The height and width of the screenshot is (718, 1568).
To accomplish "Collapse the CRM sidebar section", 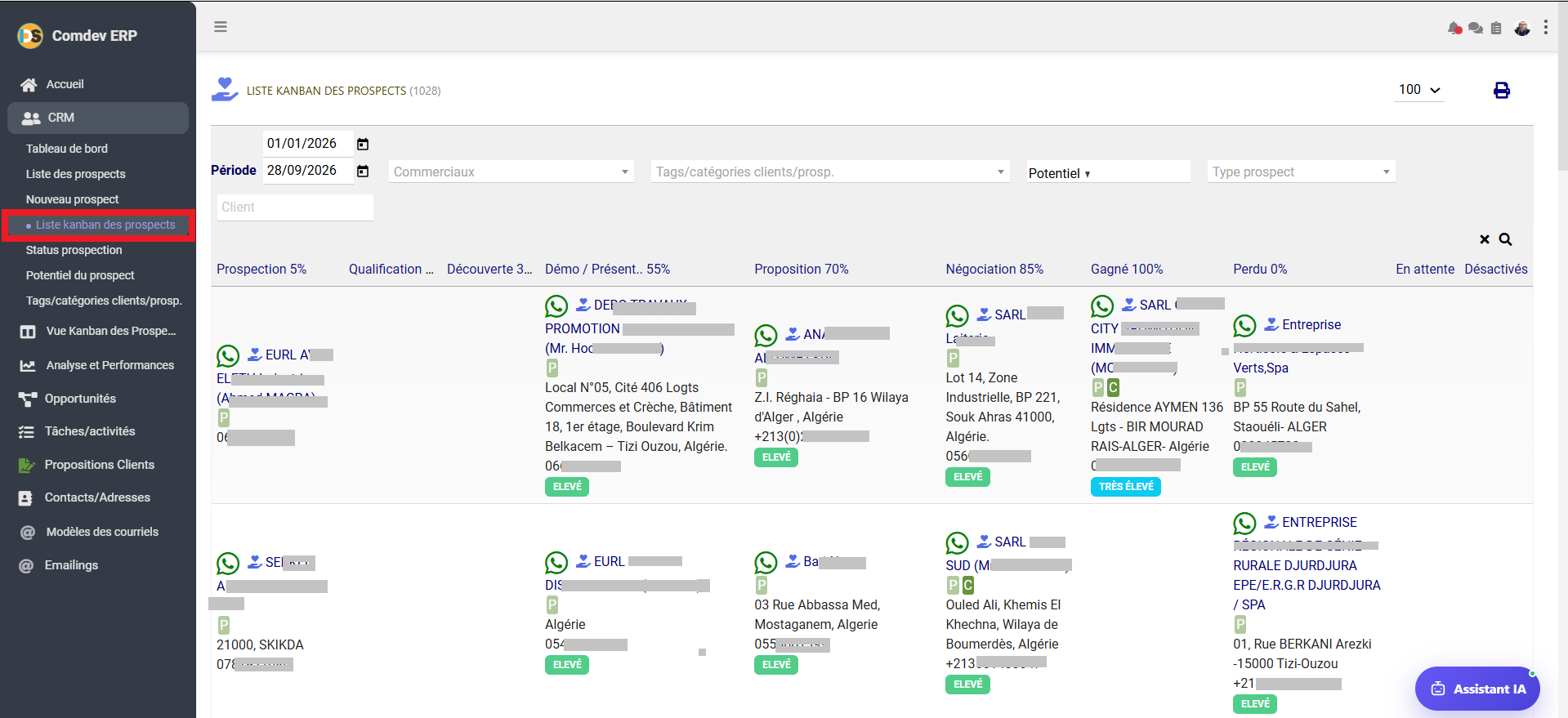I will click(98, 118).
